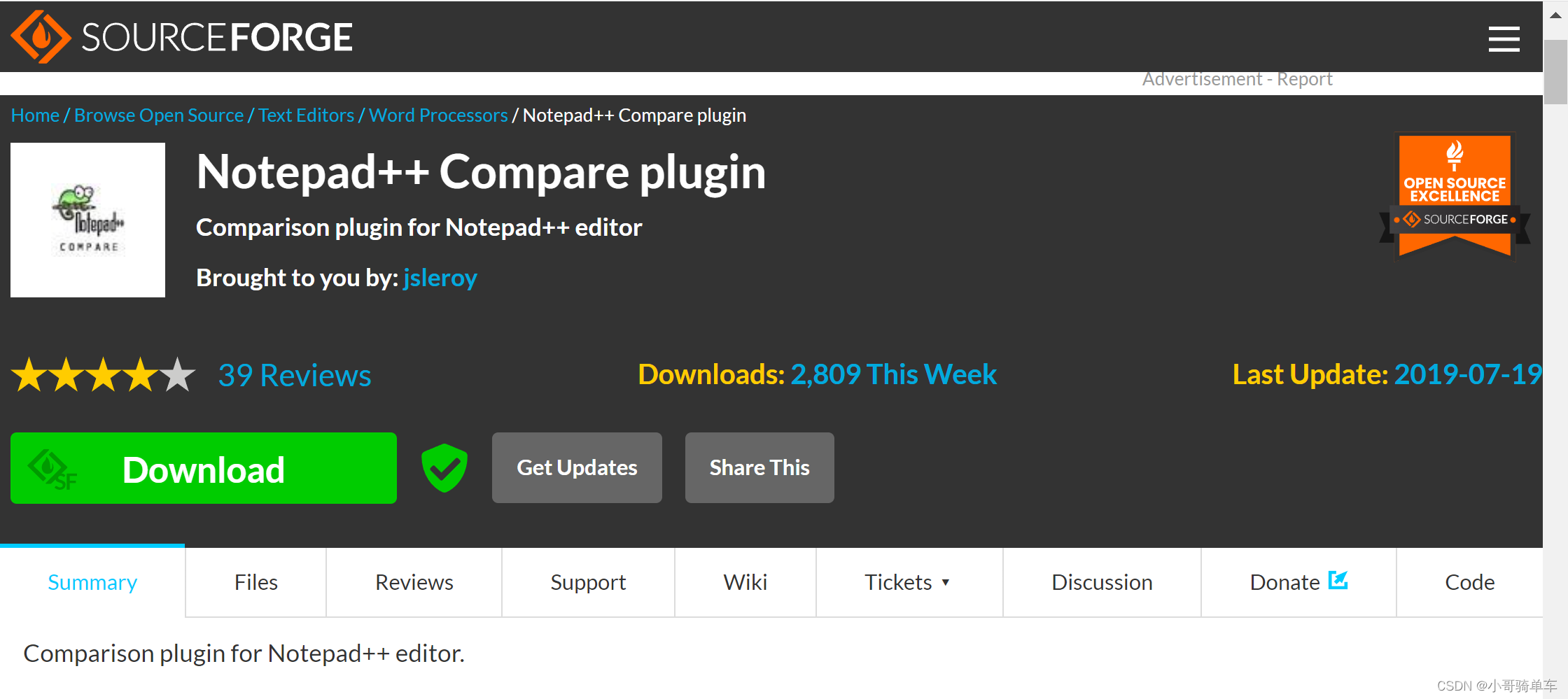Open the Reviews tab
The height and width of the screenshot is (699, 1568).
[414, 582]
